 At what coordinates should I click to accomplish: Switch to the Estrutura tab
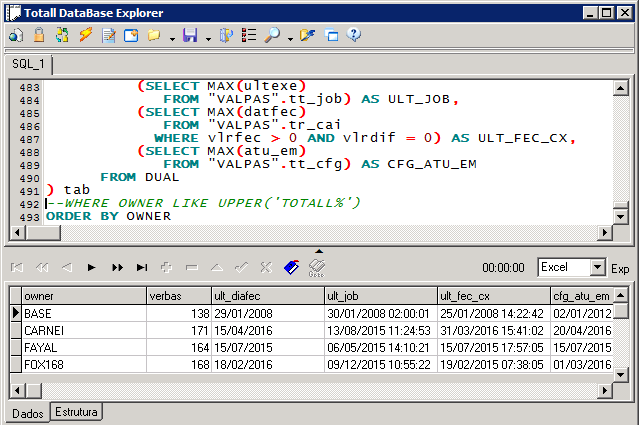coord(76,412)
